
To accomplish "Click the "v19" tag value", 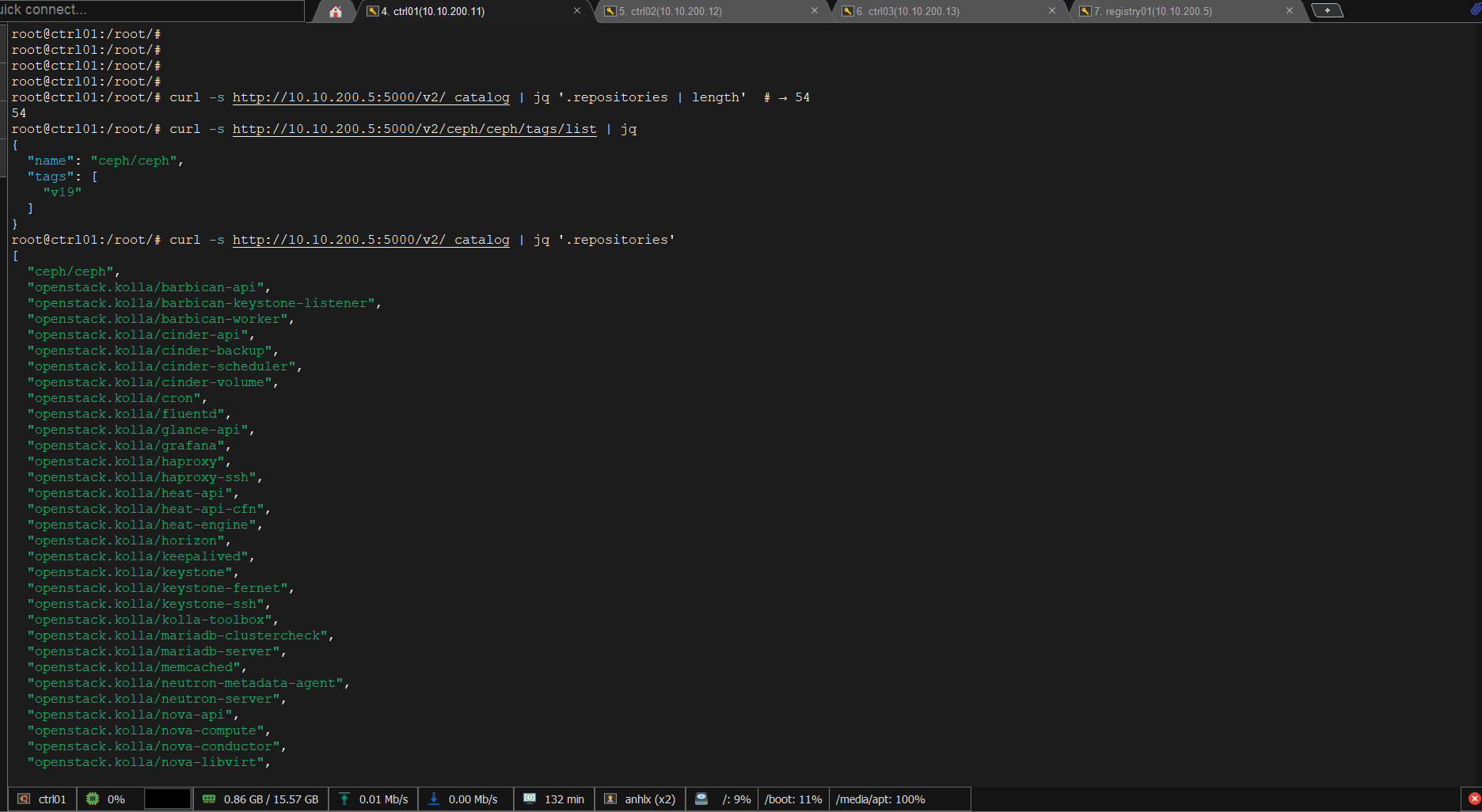I will tap(63, 192).
